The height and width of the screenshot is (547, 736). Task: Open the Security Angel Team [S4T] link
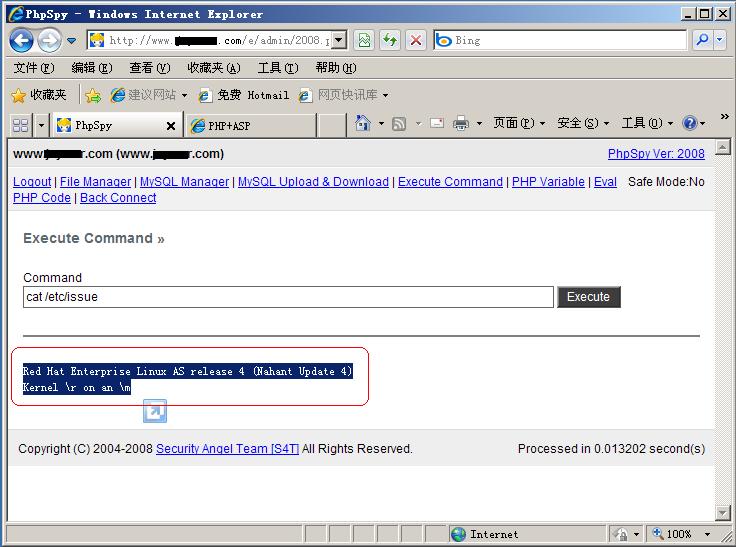click(x=227, y=449)
